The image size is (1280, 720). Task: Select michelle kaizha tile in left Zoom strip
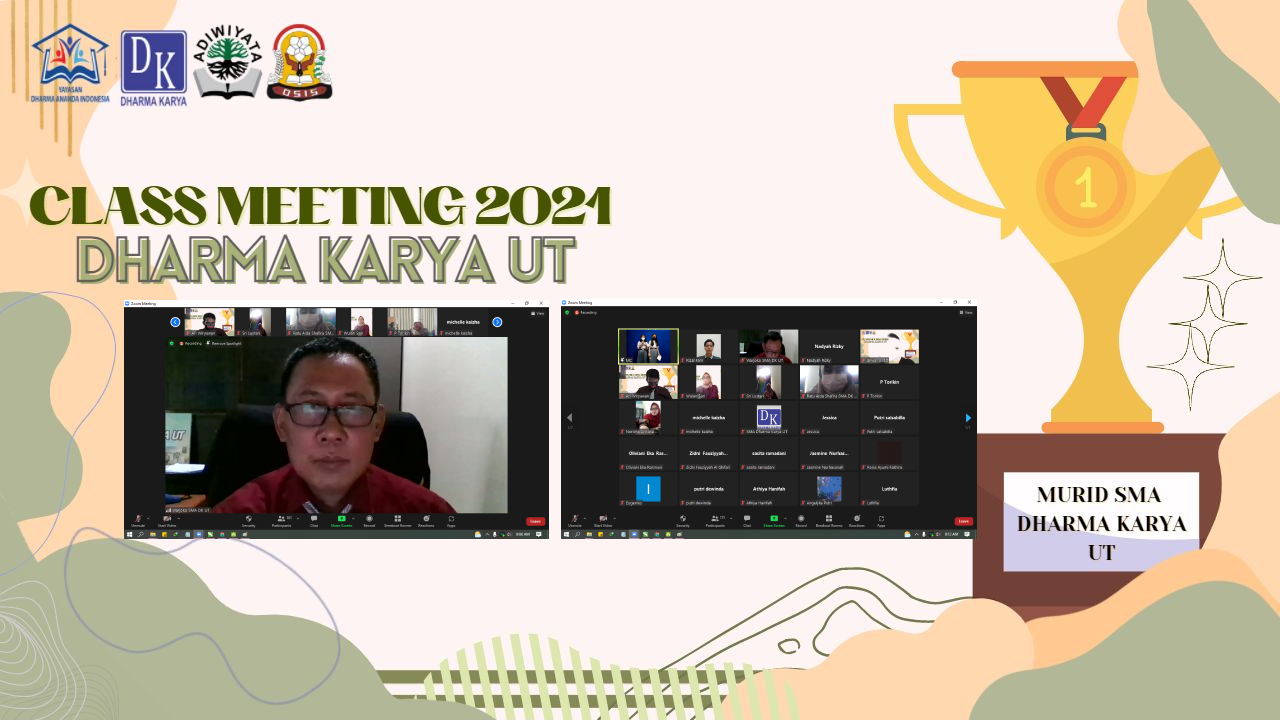[463, 322]
